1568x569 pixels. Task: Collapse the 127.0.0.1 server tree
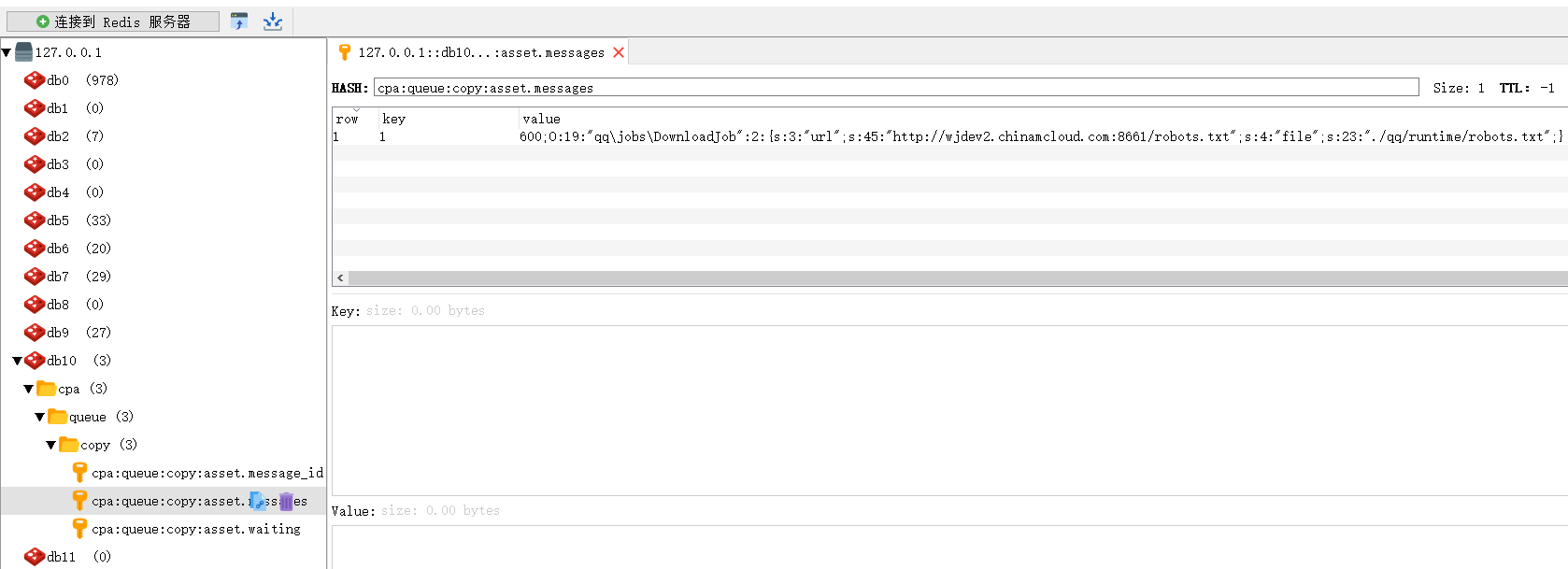click(7, 52)
